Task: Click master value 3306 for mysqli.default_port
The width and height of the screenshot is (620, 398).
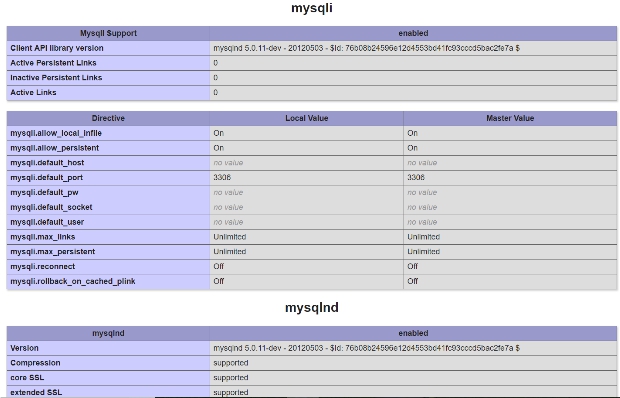Action: tap(416, 177)
